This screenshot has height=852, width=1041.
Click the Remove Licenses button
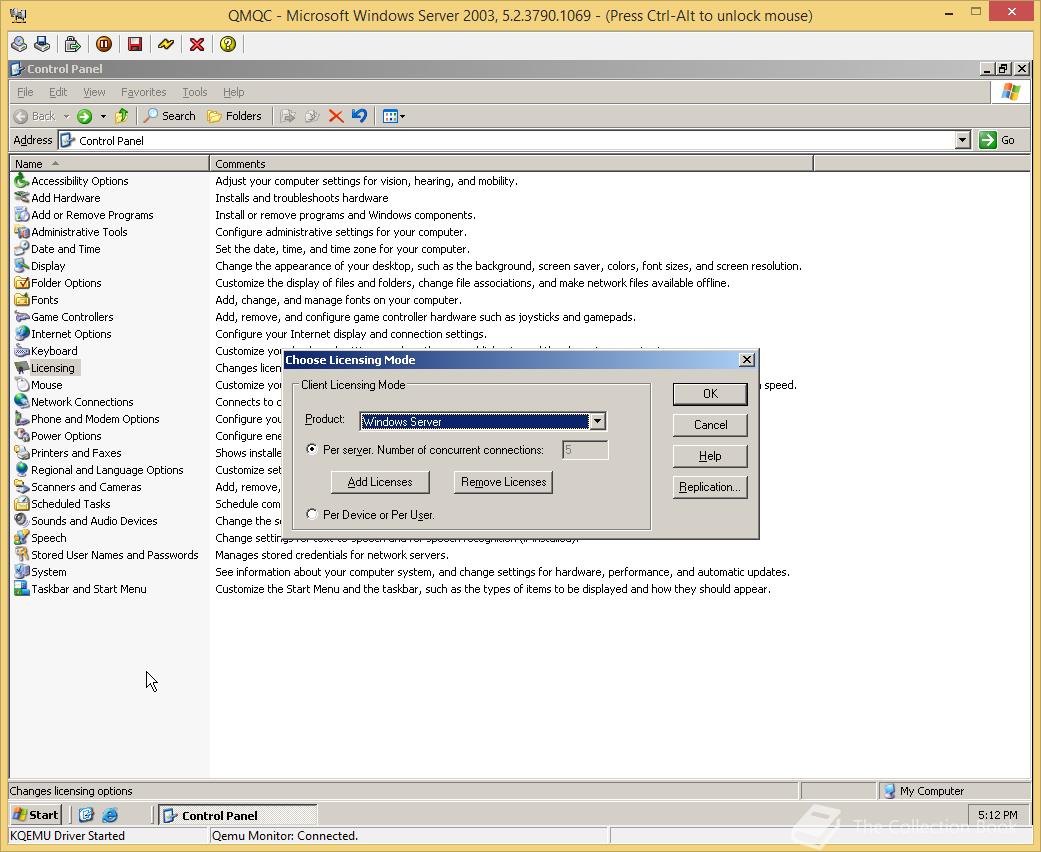(503, 482)
